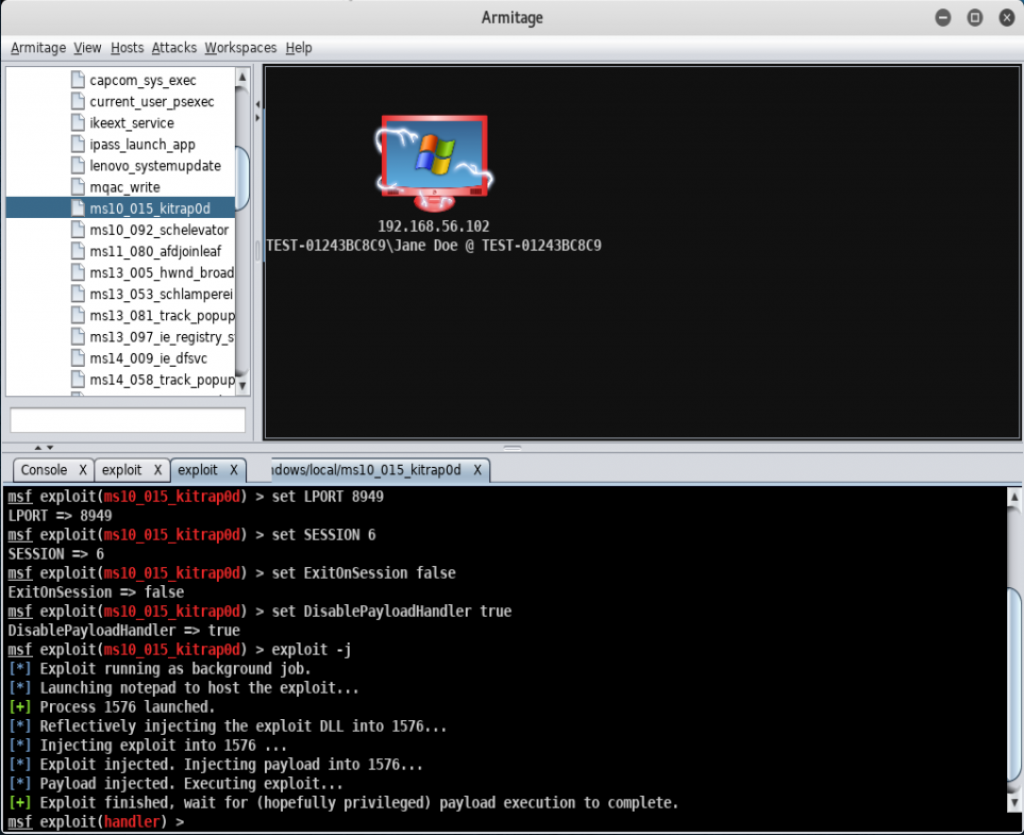Image resolution: width=1024 pixels, height=835 pixels.
Task: Click the msf exploit(handler) command prompt
Action: [x=96, y=822]
